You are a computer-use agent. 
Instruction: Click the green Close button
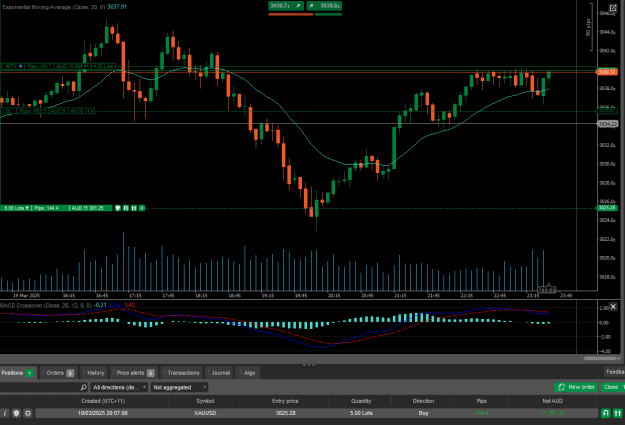pyautogui.click(x=611, y=387)
